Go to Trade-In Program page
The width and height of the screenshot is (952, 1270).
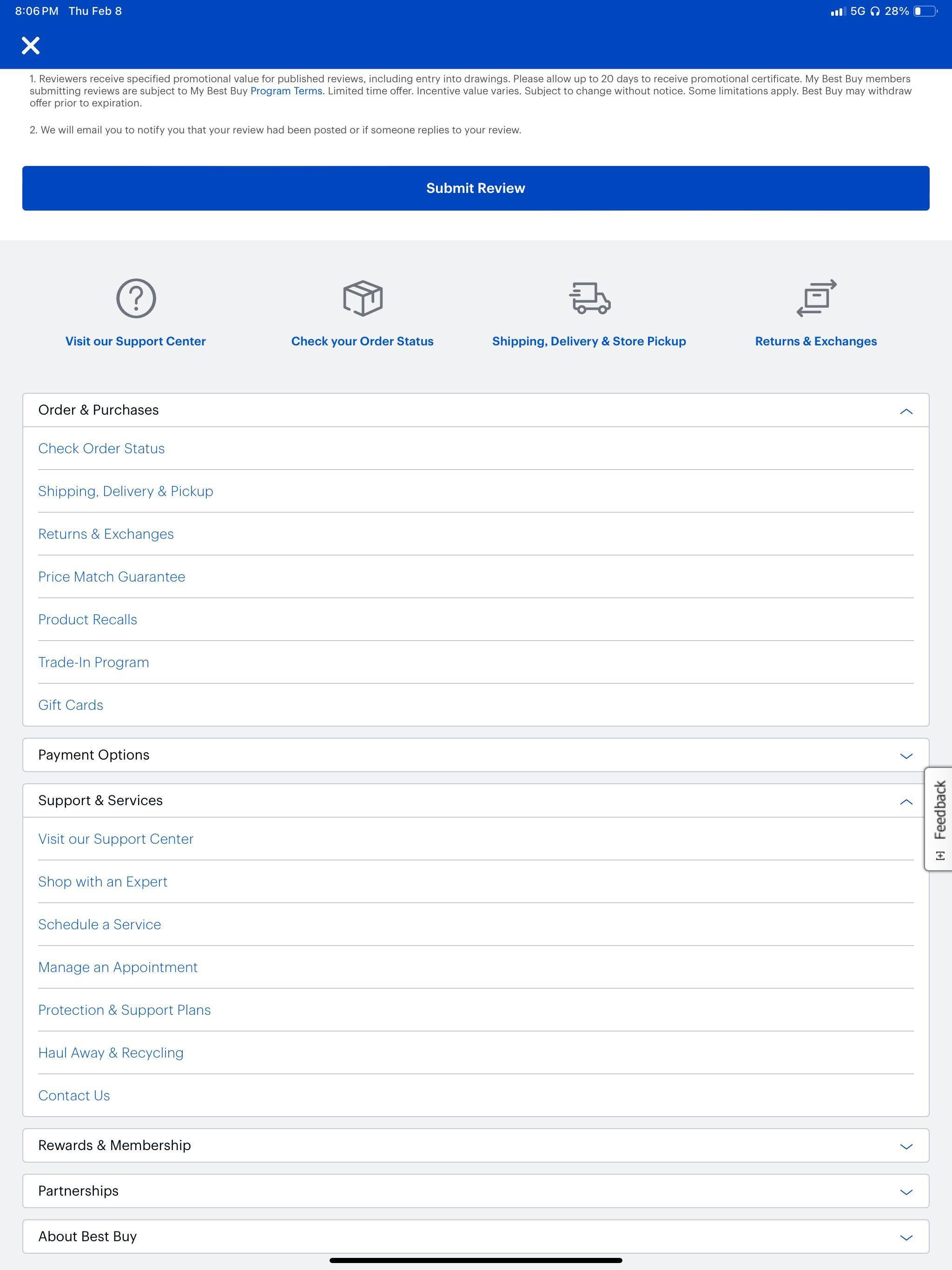pyautogui.click(x=93, y=662)
